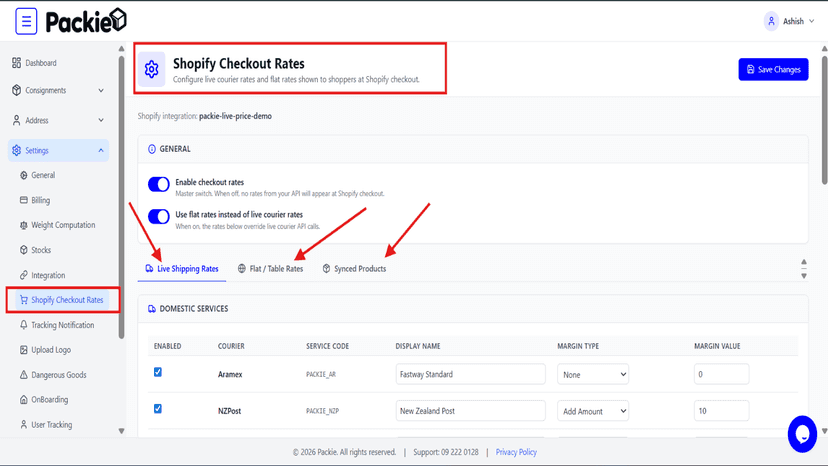Edit the Fastway Standard display name field
Viewport: 828px width, 466px height.
point(470,374)
